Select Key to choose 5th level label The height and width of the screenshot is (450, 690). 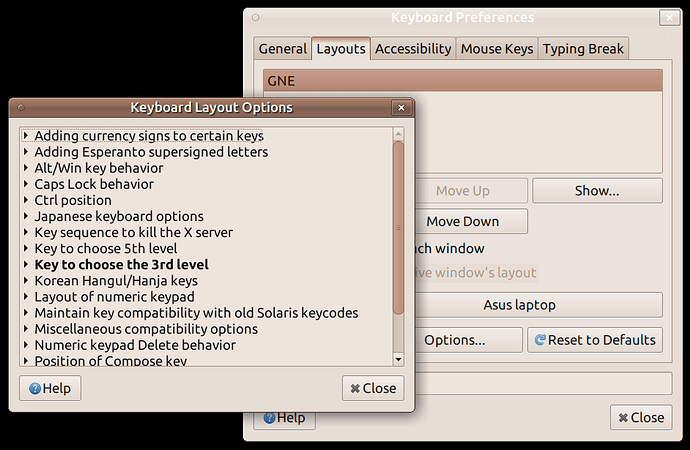click(x=106, y=249)
